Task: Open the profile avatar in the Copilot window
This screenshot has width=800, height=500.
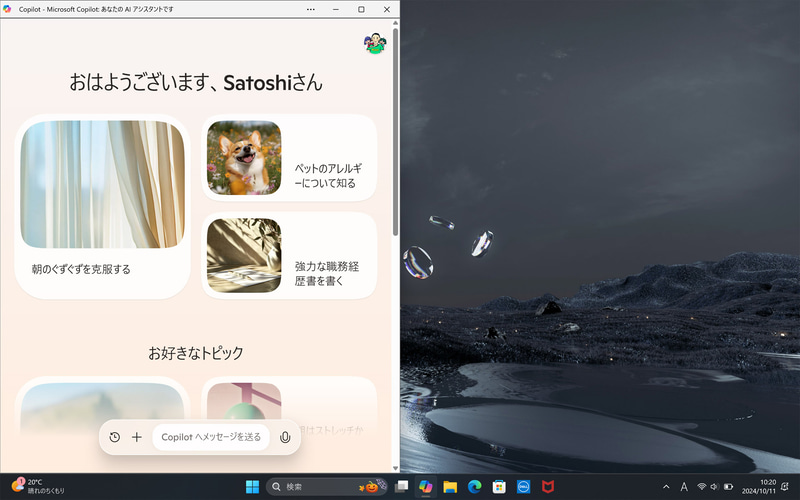Action: (x=375, y=44)
